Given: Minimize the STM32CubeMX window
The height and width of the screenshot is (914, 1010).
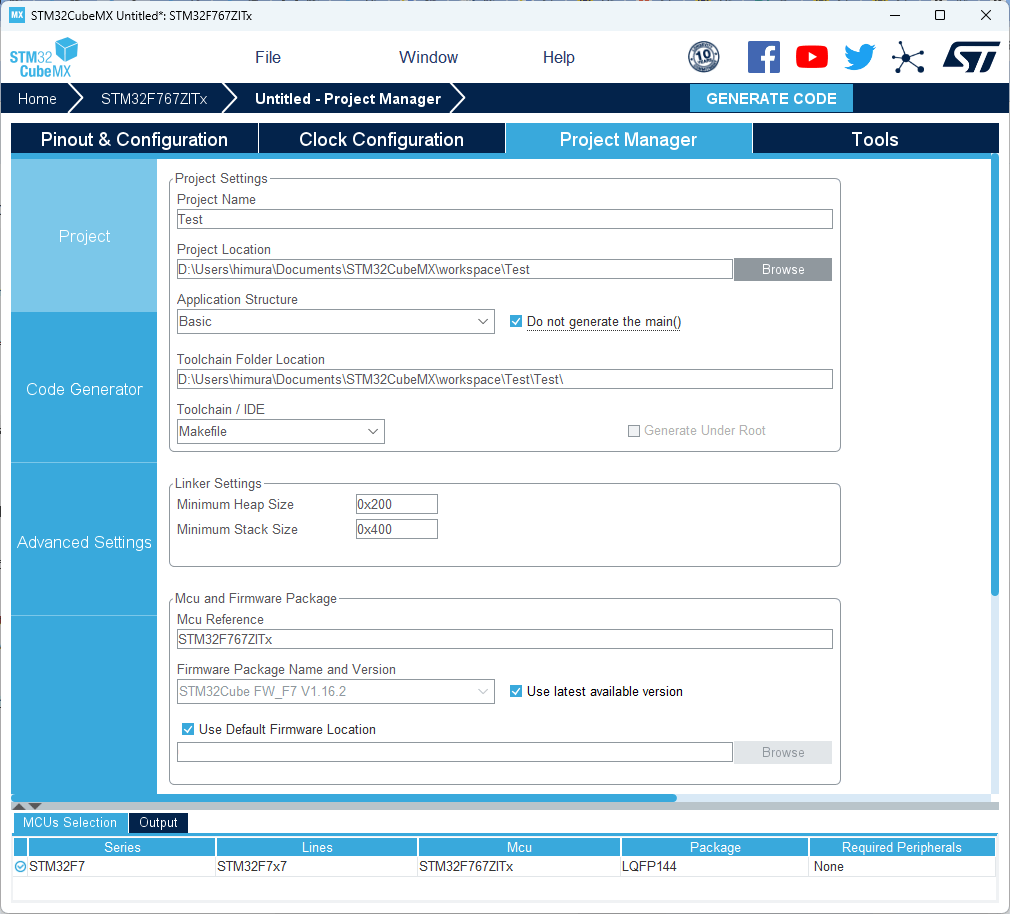Looking at the screenshot, I should pyautogui.click(x=894, y=15).
